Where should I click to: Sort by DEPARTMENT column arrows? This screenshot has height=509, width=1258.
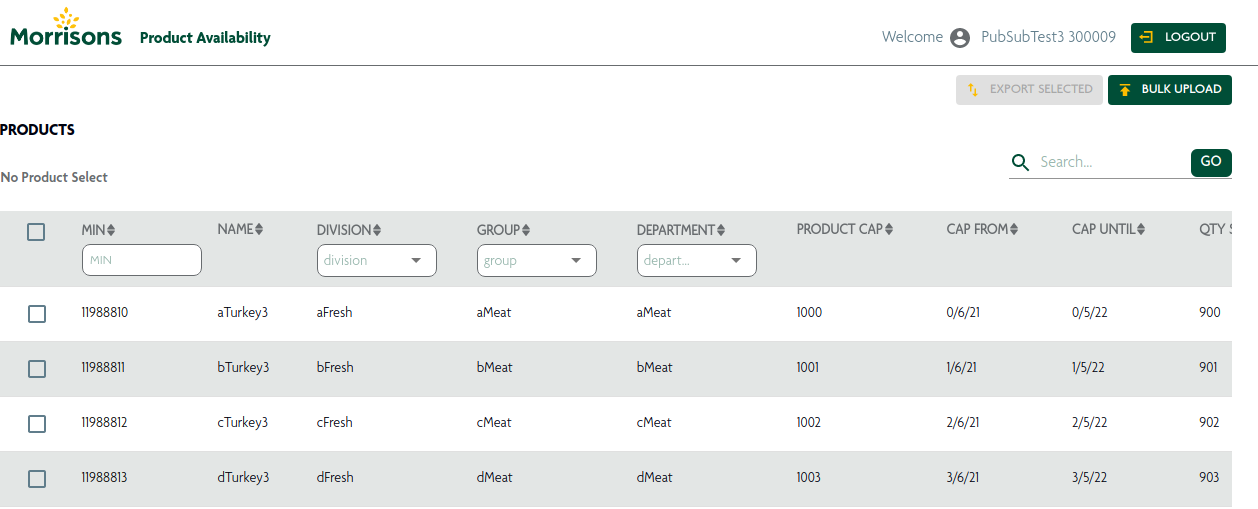click(720, 230)
